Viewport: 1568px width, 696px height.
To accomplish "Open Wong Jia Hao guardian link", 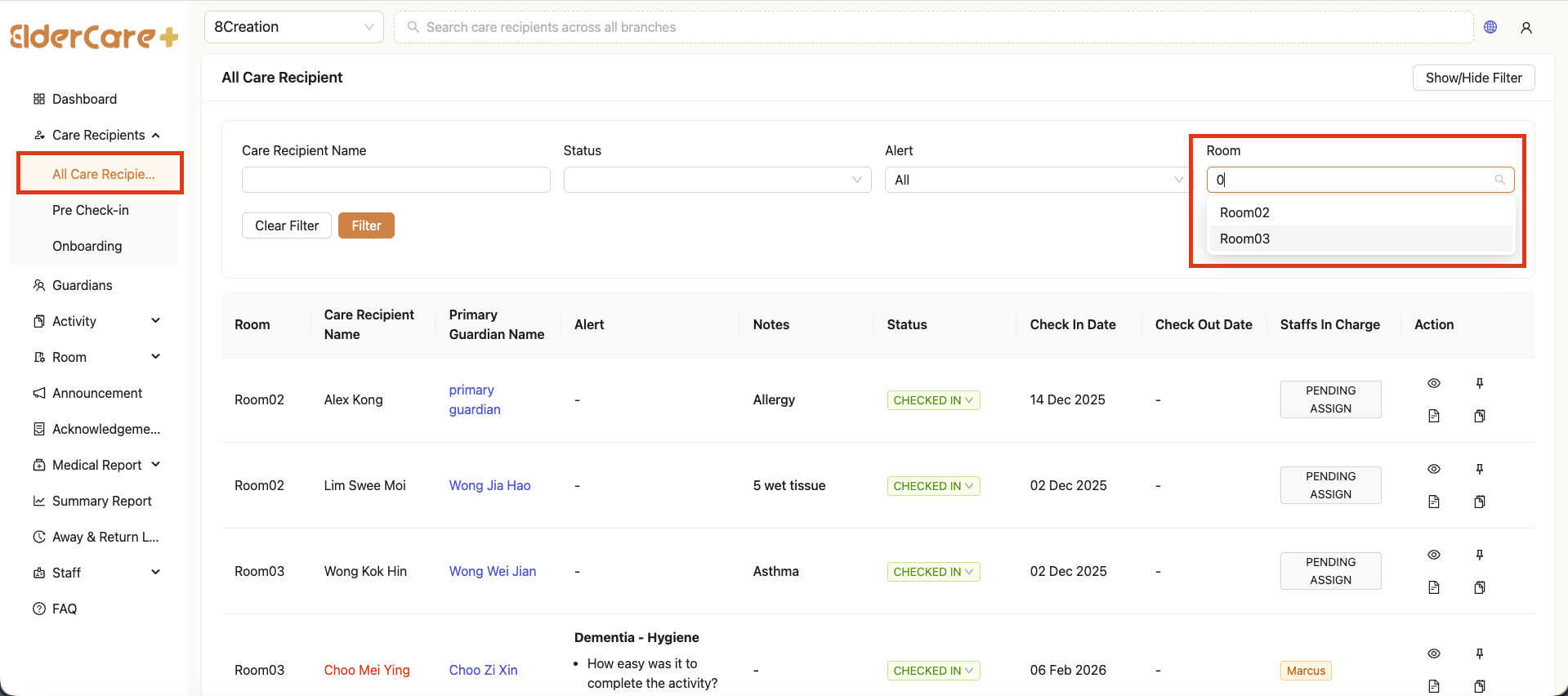I will (x=489, y=485).
